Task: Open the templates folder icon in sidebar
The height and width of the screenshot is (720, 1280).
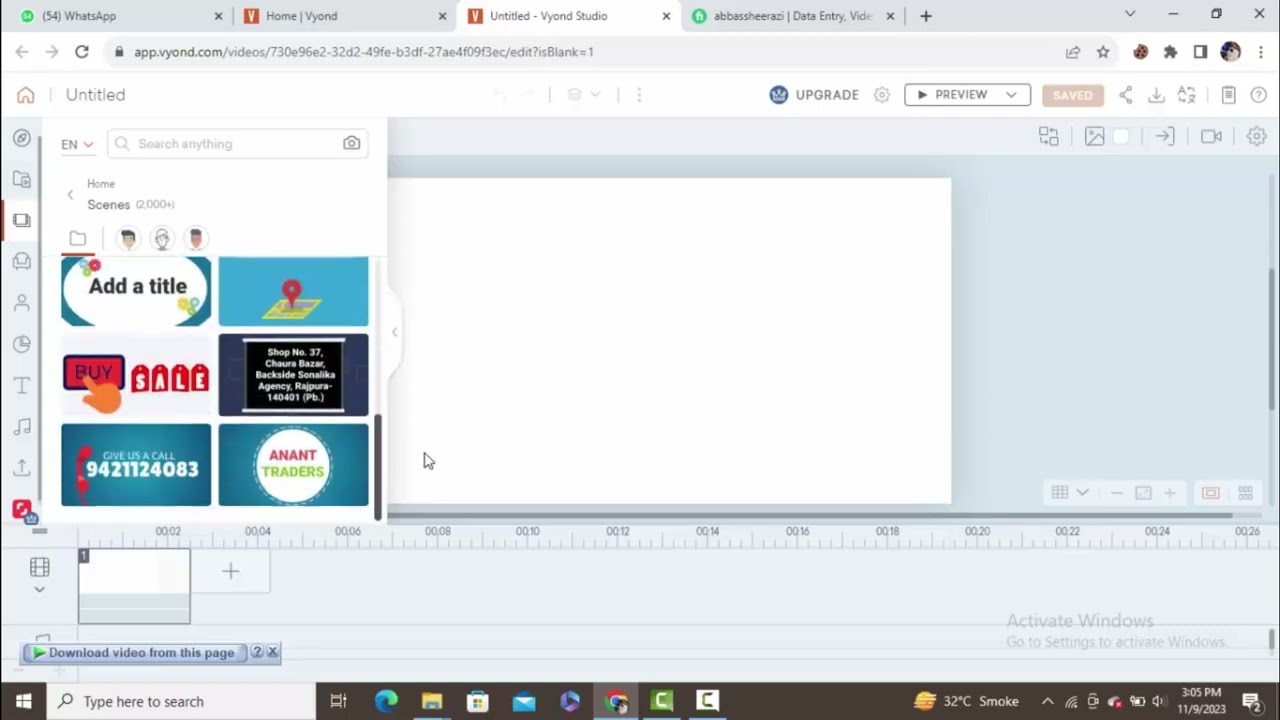Action: point(22,179)
